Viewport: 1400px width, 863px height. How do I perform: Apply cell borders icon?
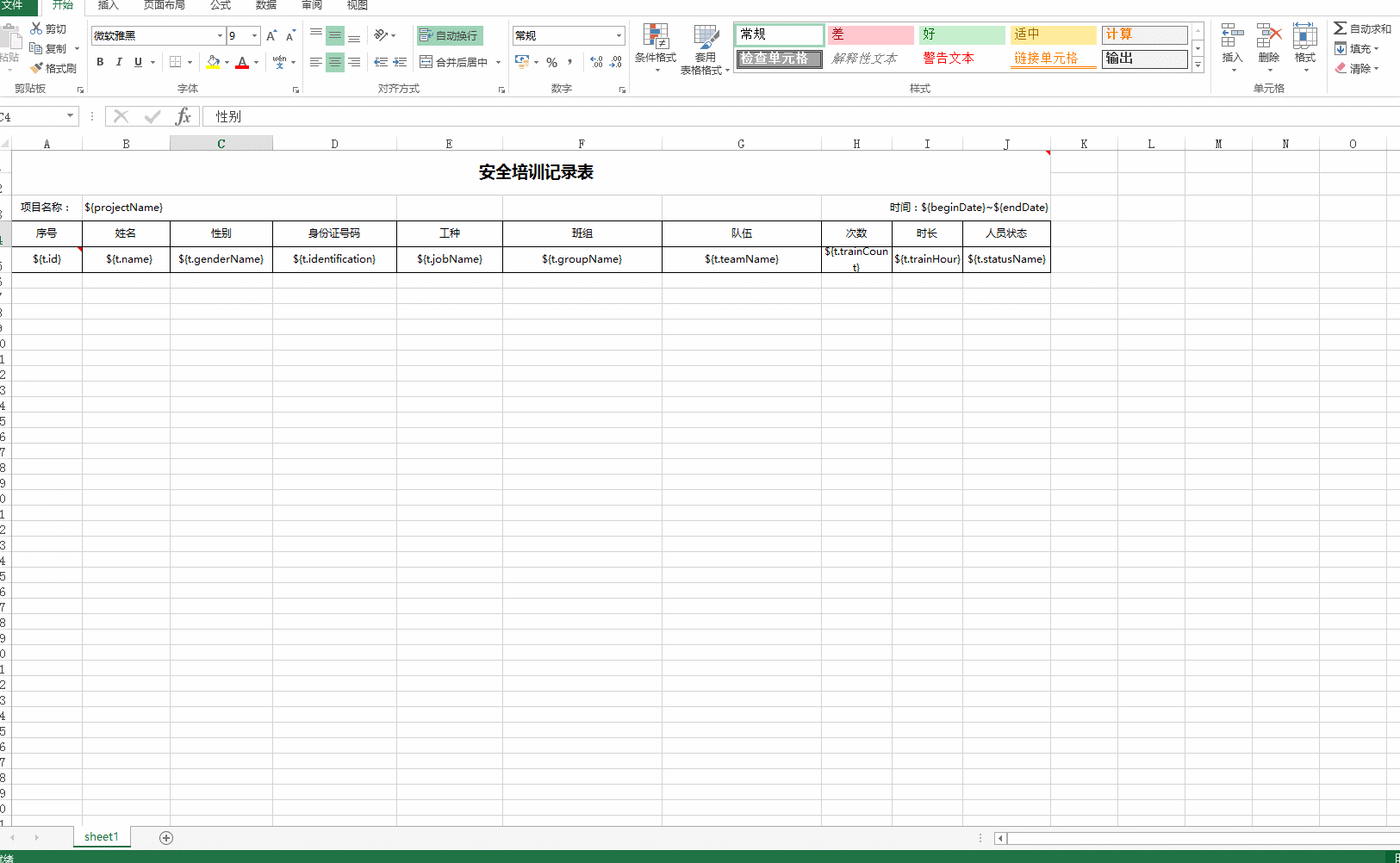pos(175,62)
